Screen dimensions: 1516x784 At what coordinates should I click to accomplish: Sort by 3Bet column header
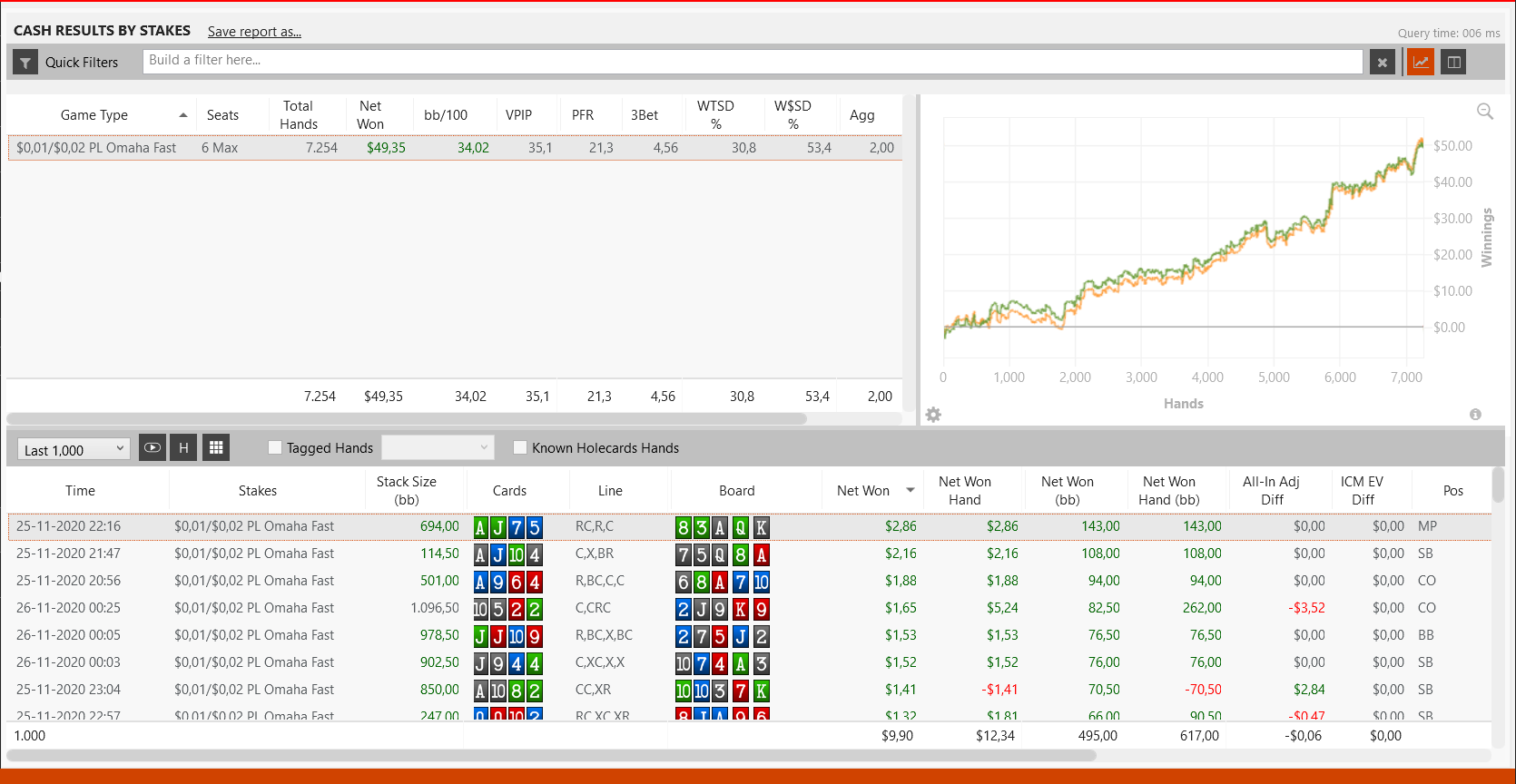pyautogui.click(x=645, y=115)
